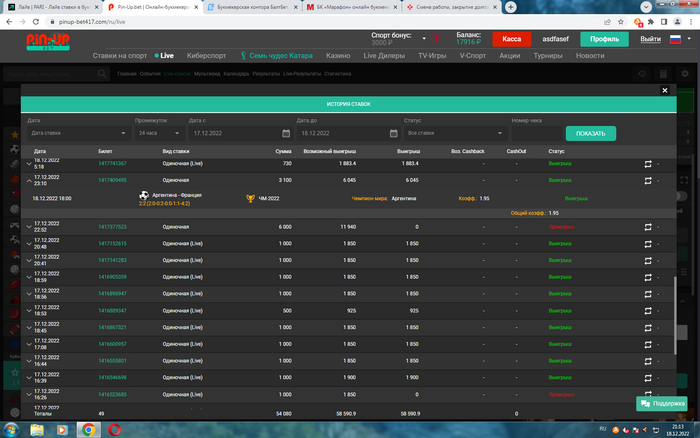
Task: Expand the bet row dated 17.12.2022 20:48
Action: (29, 244)
